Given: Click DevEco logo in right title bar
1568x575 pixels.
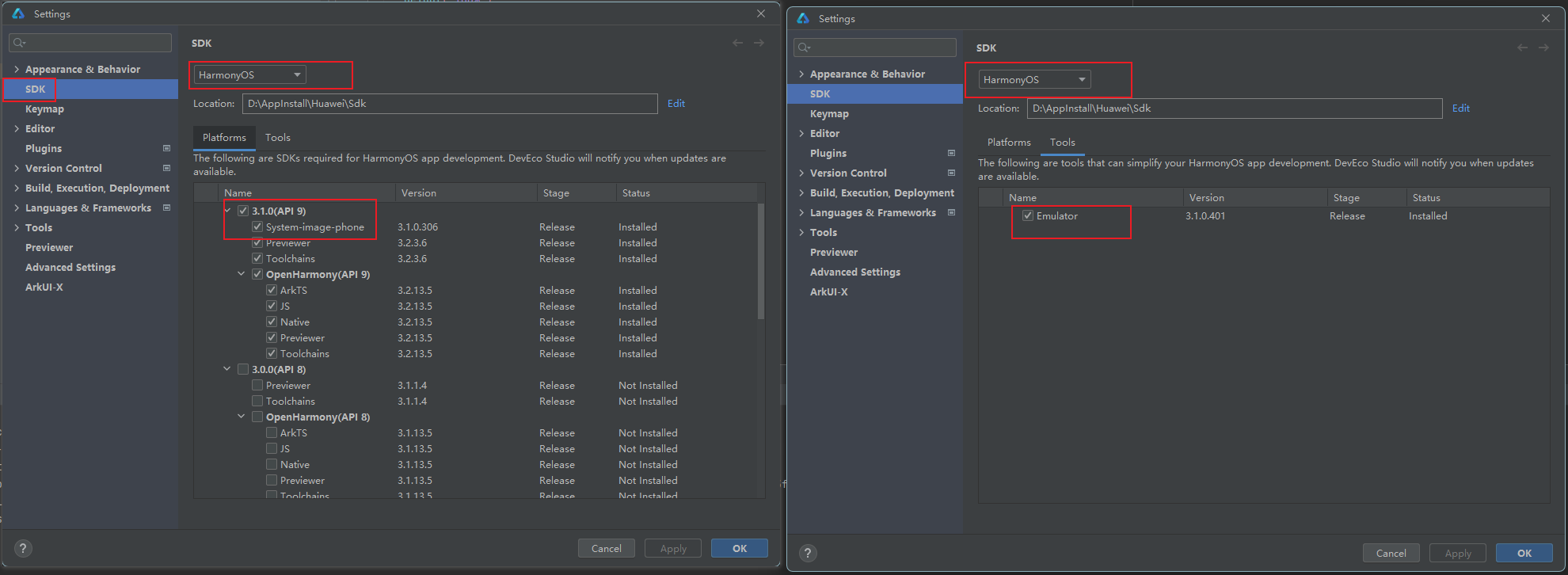Looking at the screenshot, I should pos(803,18).
